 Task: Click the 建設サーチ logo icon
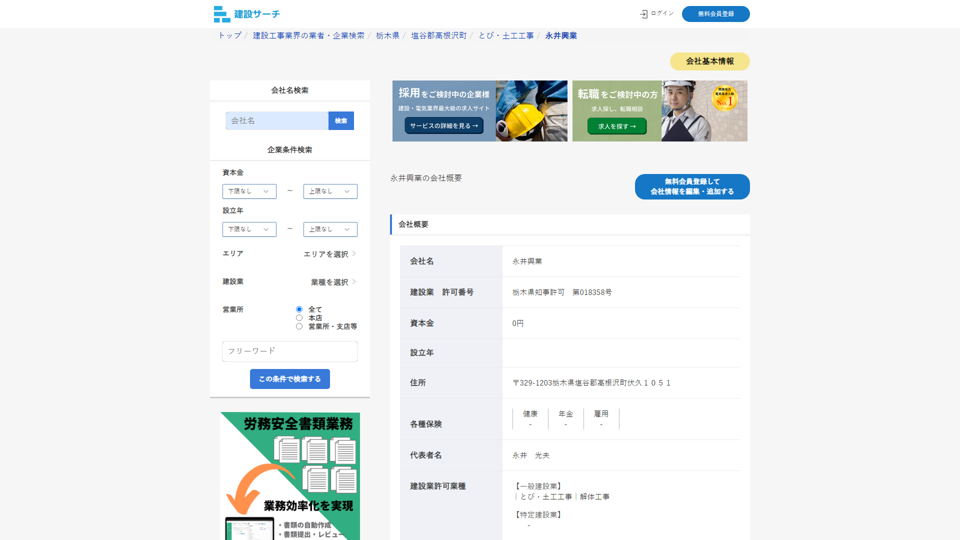coord(222,14)
